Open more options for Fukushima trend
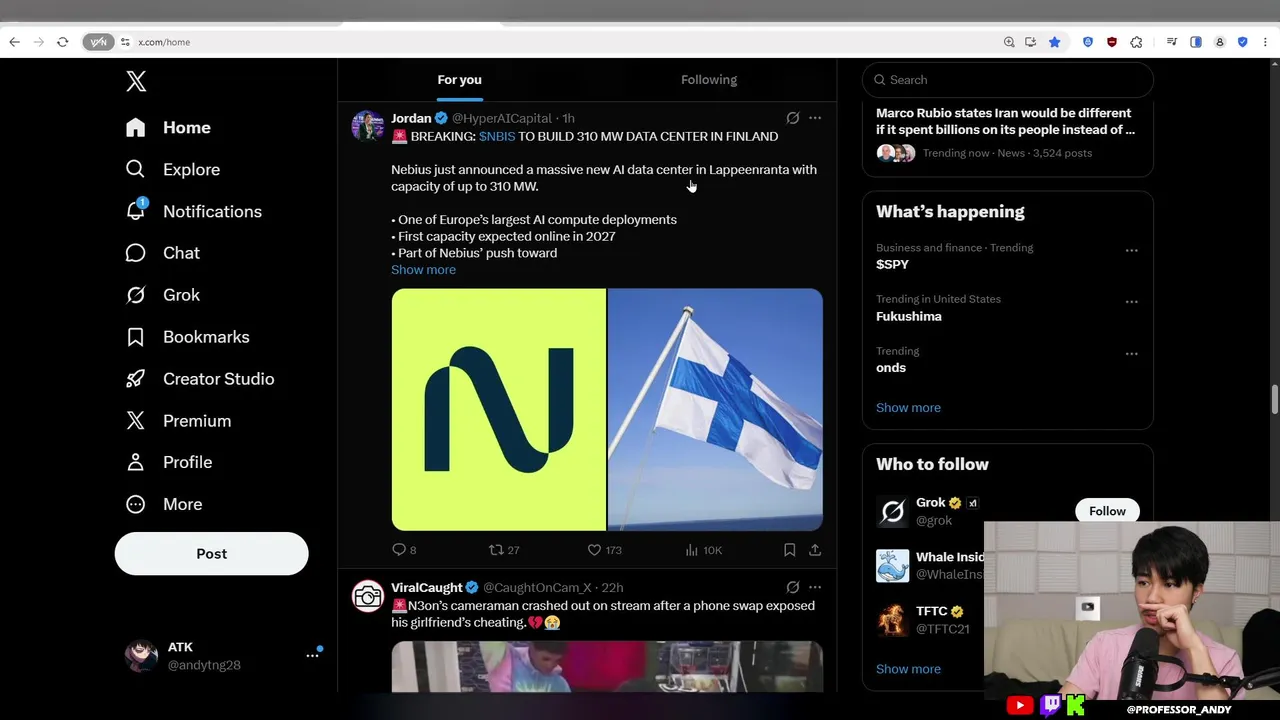 tap(1131, 302)
